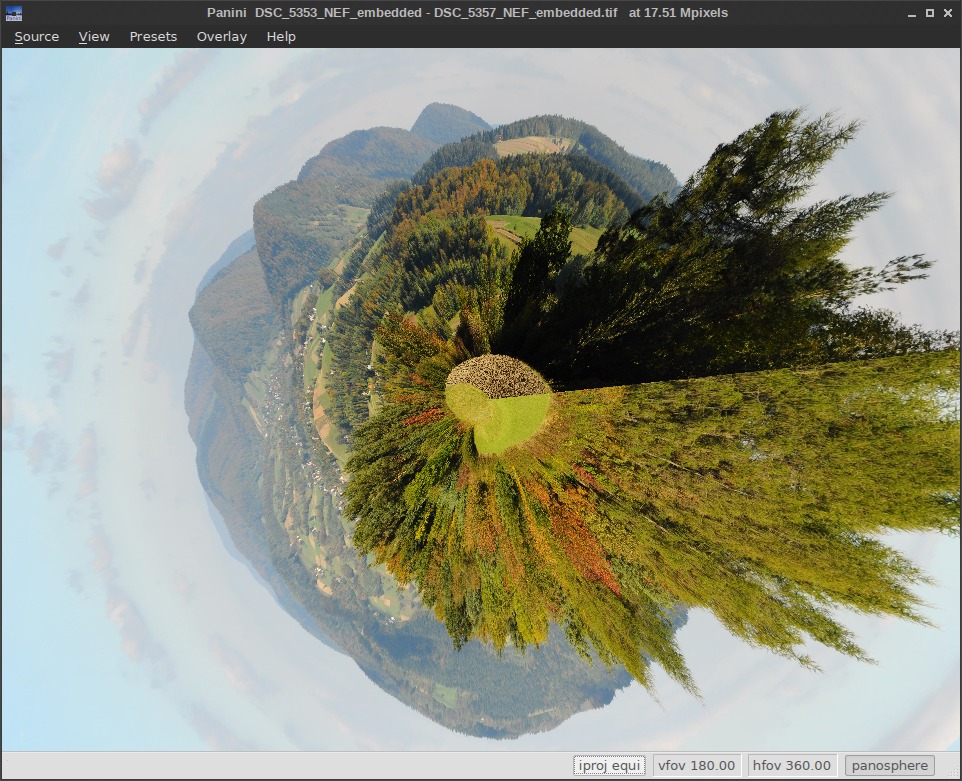Open the Presets menu

pos(153,37)
